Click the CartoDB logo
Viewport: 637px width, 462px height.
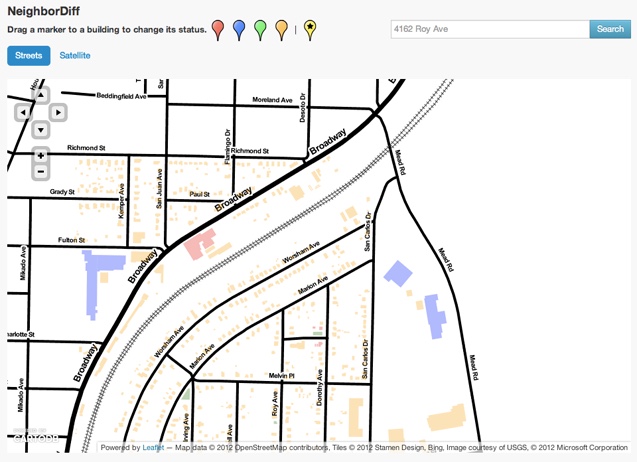pos(36,436)
